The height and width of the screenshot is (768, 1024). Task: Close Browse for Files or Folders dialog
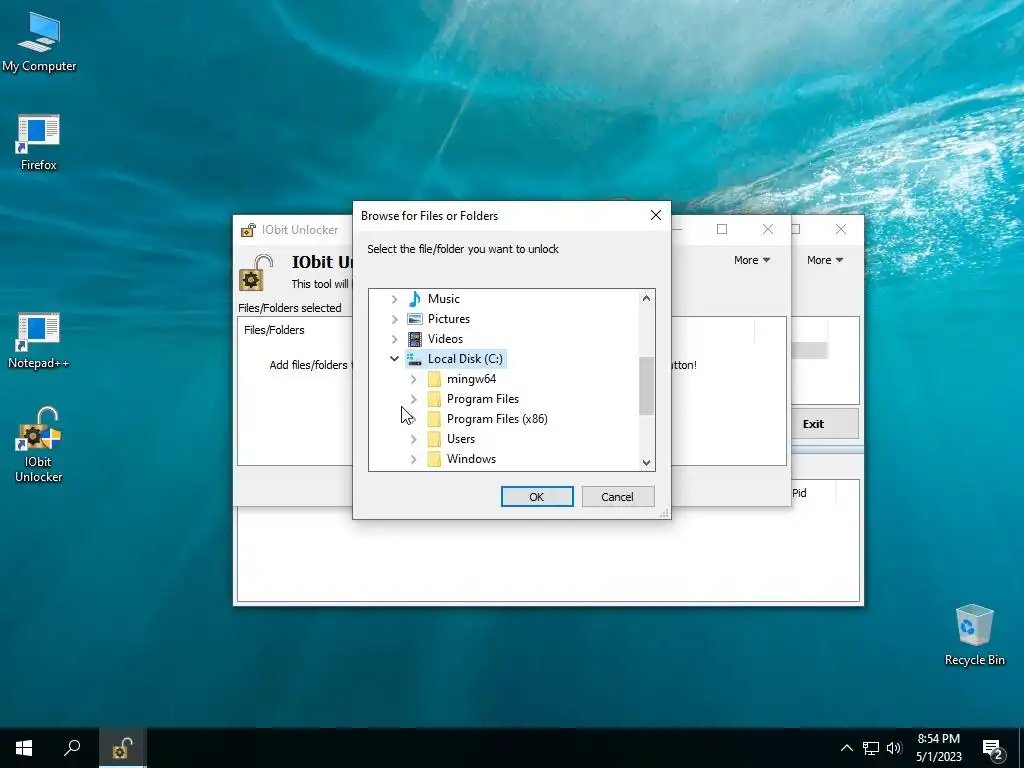[x=656, y=216]
